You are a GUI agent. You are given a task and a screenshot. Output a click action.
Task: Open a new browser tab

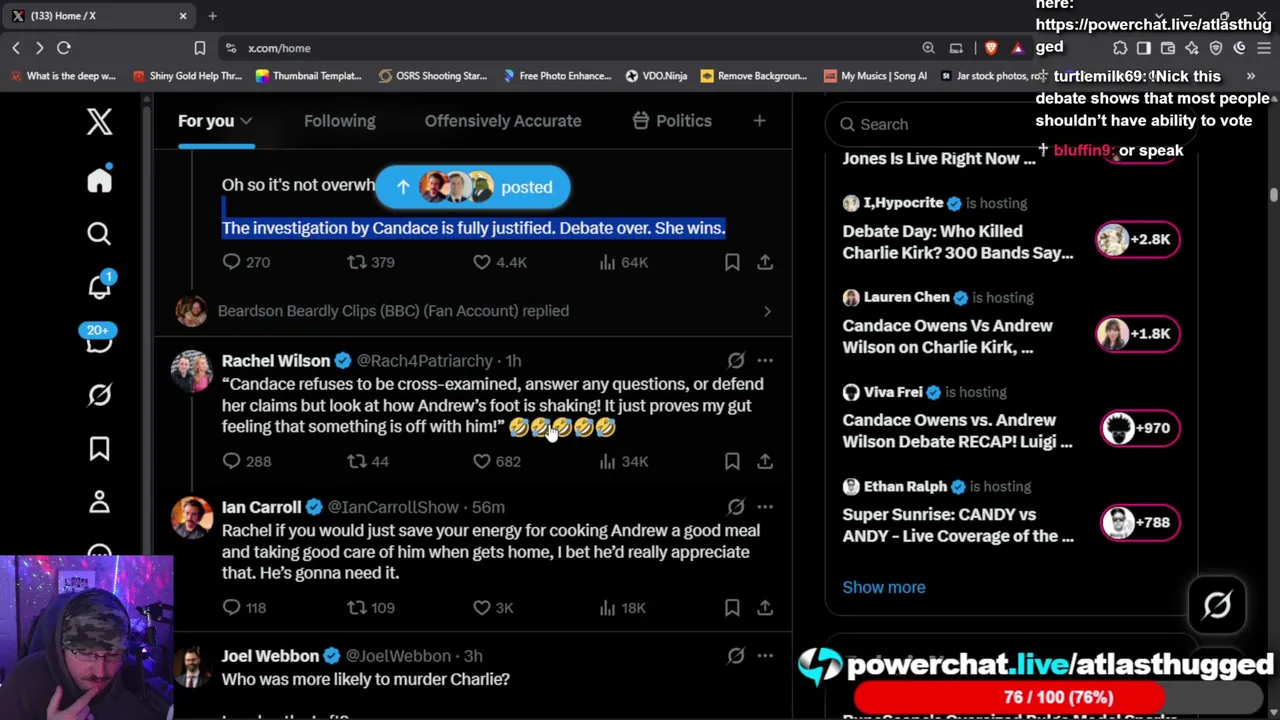(x=212, y=16)
